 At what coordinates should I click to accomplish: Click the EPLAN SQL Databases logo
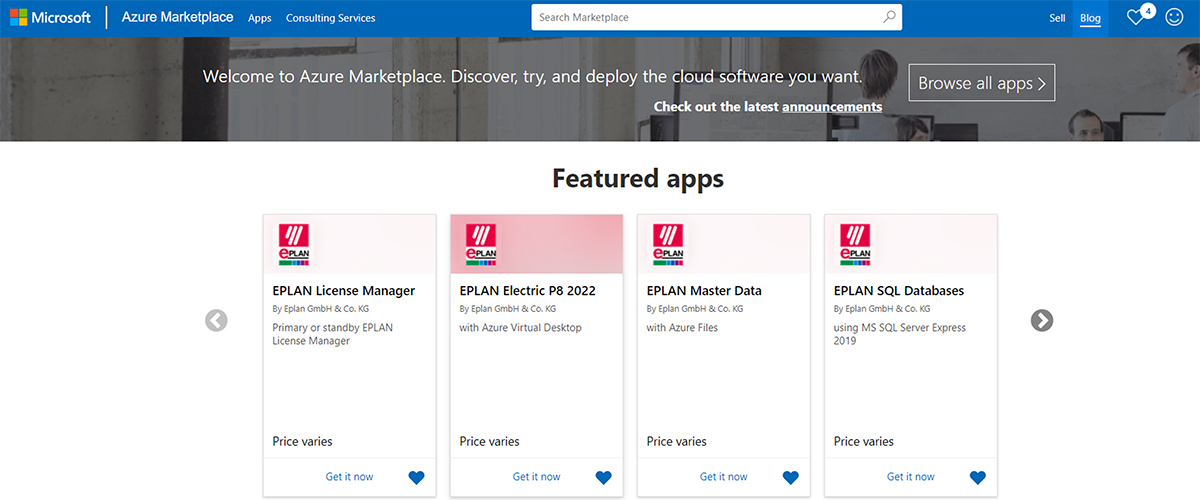854,244
